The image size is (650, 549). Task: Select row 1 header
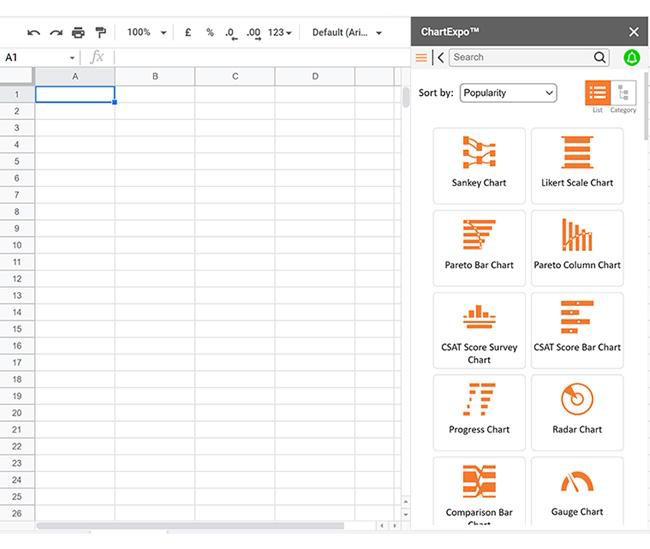pyautogui.click(x=17, y=94)
